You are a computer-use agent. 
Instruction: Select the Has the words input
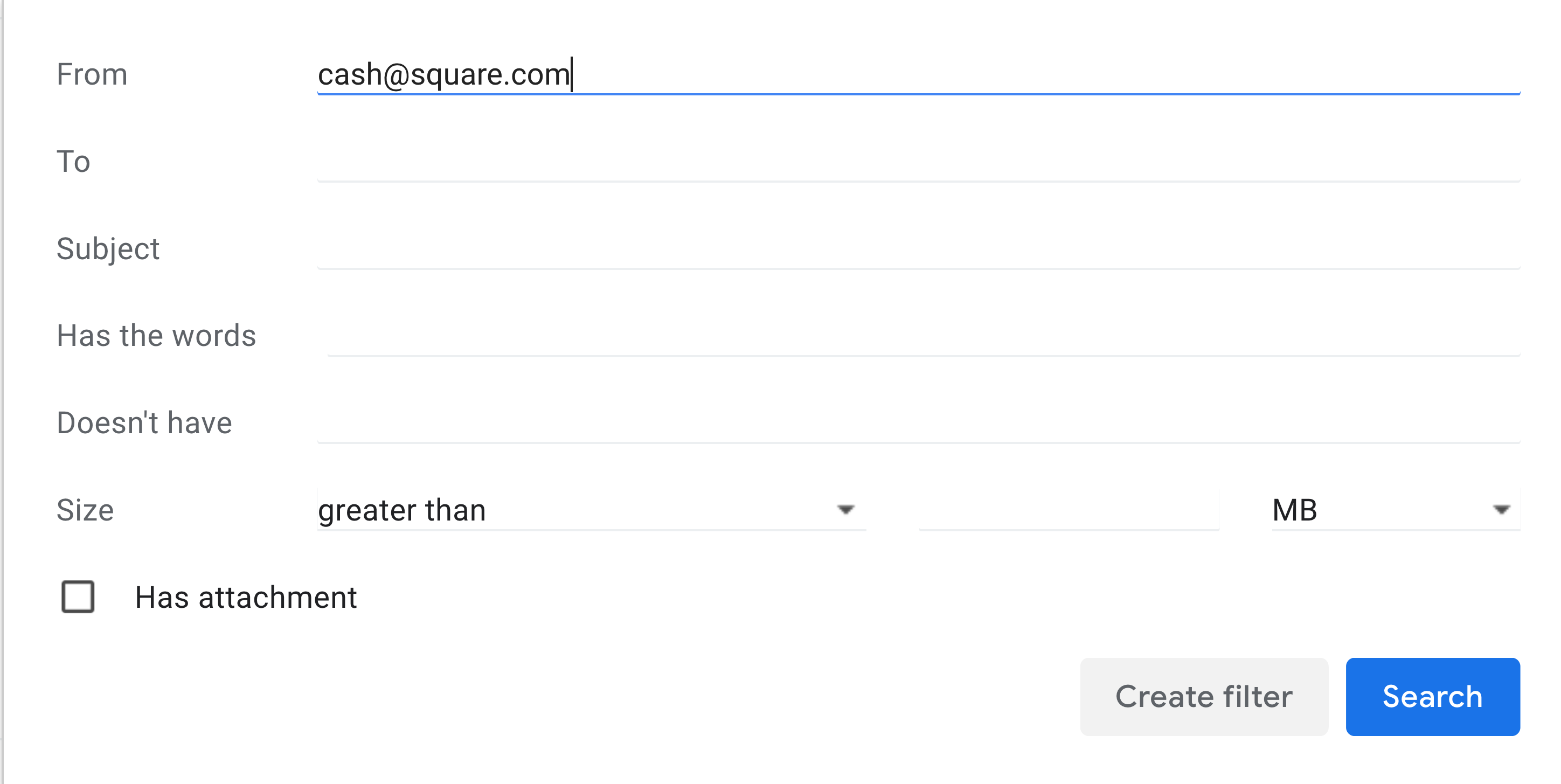click(923, 336)
